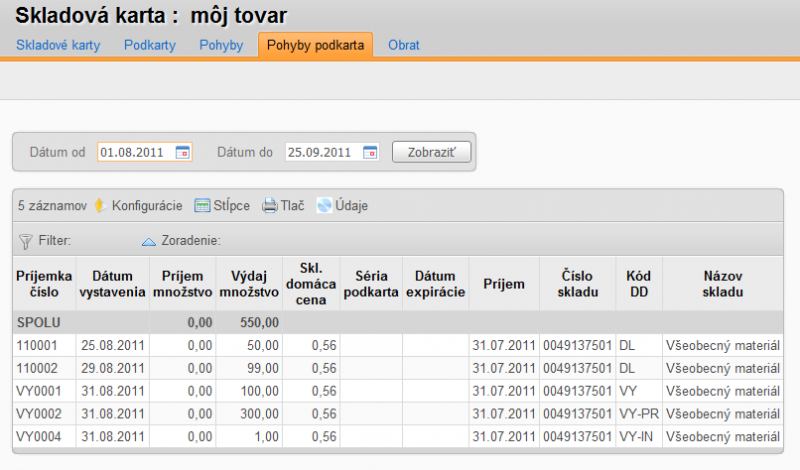
Task: Click the Tlač print link
Action: (x=292, y=206)
